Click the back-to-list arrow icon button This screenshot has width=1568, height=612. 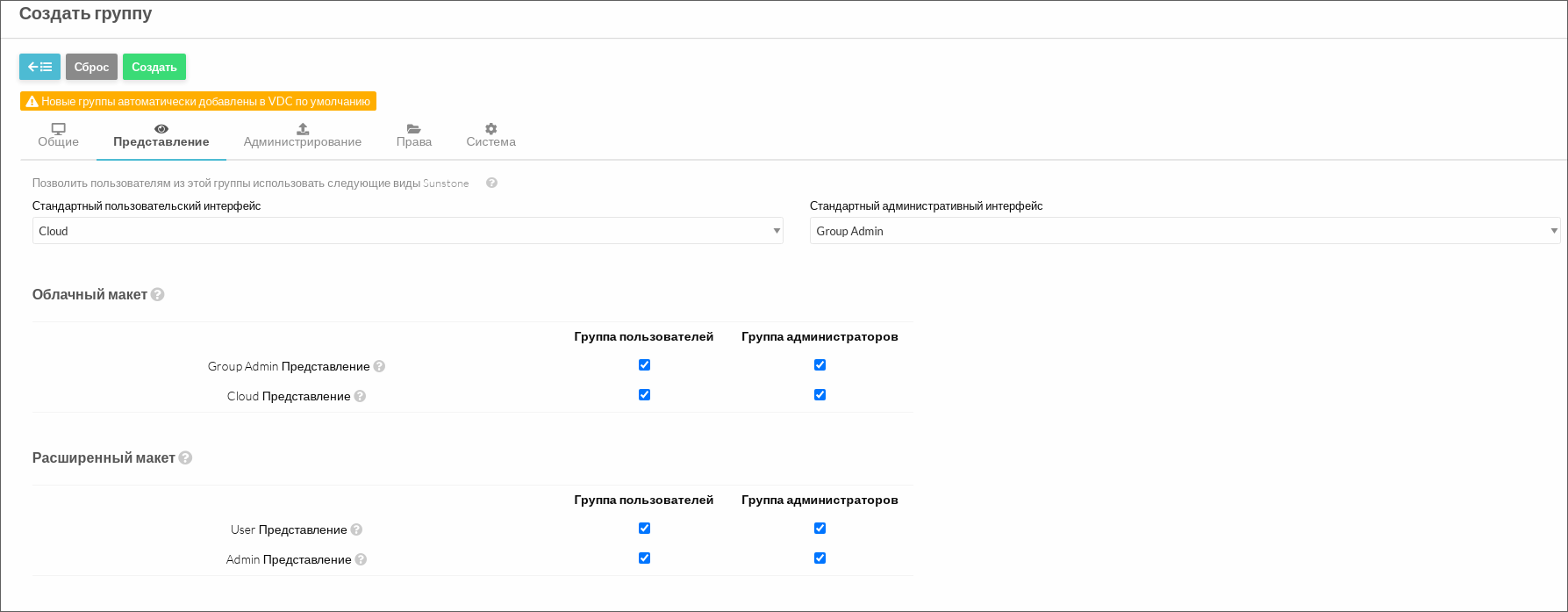[40, 67]
